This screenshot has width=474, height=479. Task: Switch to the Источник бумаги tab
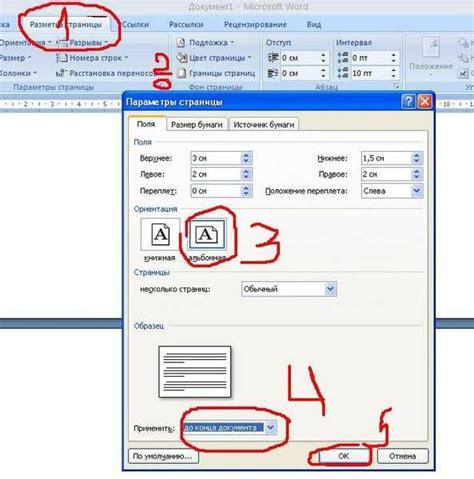tap(264, 125)
